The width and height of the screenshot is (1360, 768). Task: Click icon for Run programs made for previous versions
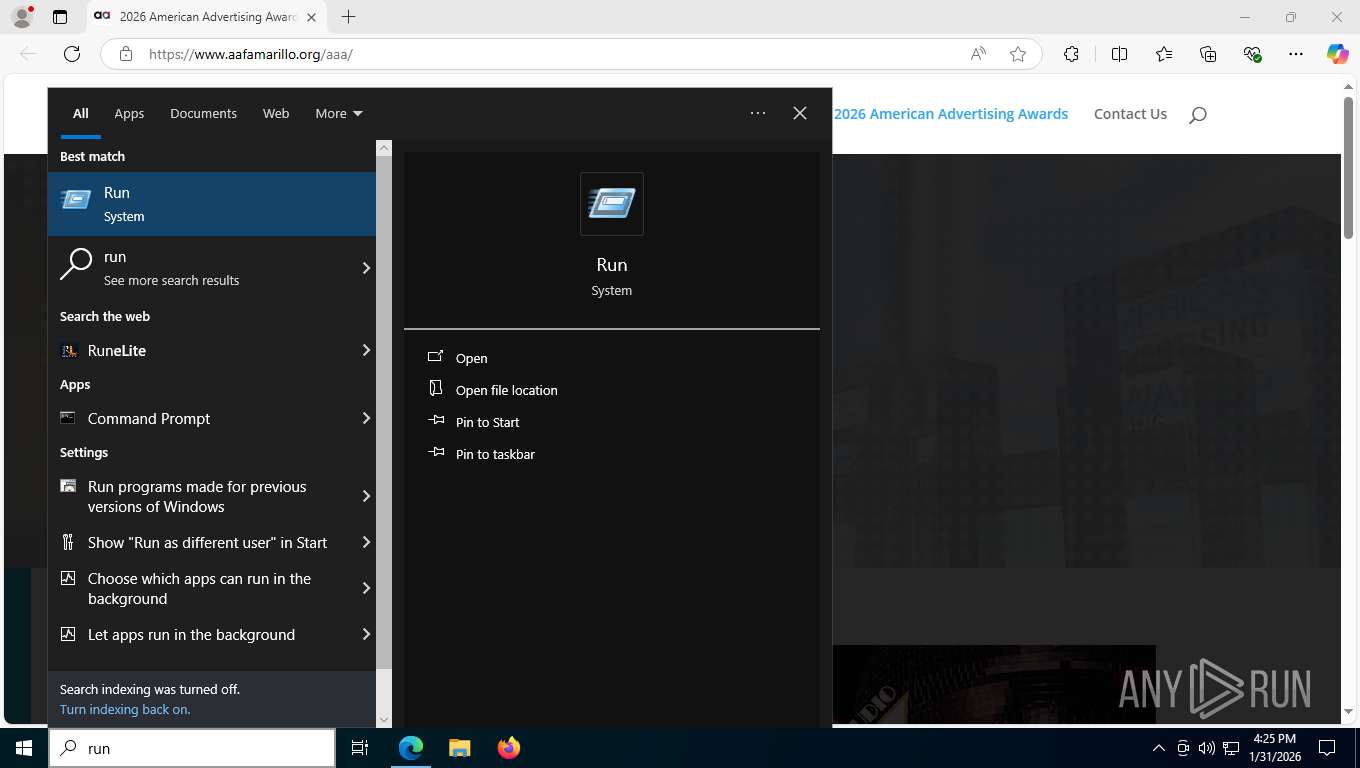pyautogui.click(x=68, y=486)
